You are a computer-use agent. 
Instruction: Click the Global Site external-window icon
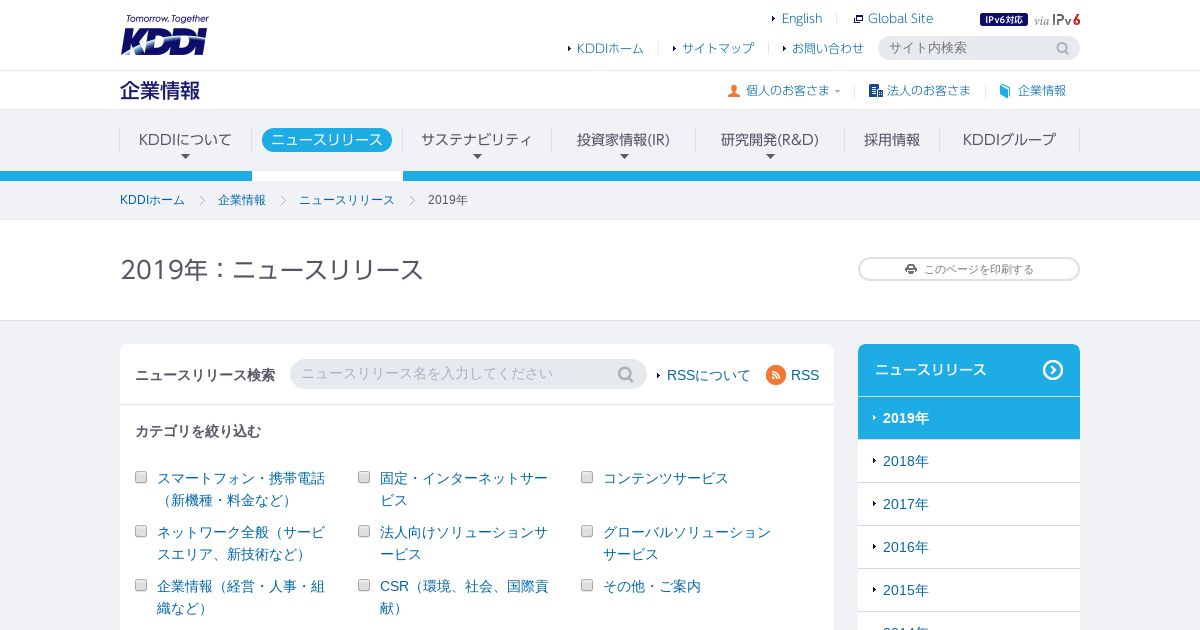click(858, 19)
